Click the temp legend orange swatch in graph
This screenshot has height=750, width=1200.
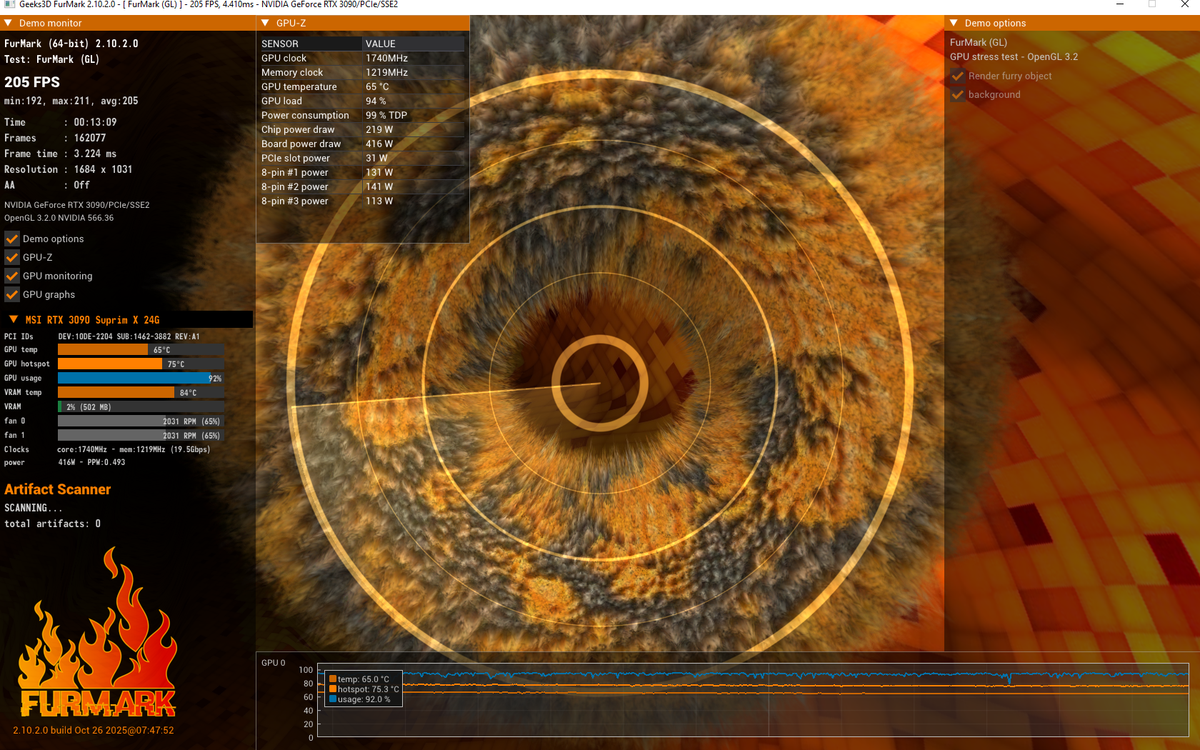pyautogui.click(x=333, y=679)
